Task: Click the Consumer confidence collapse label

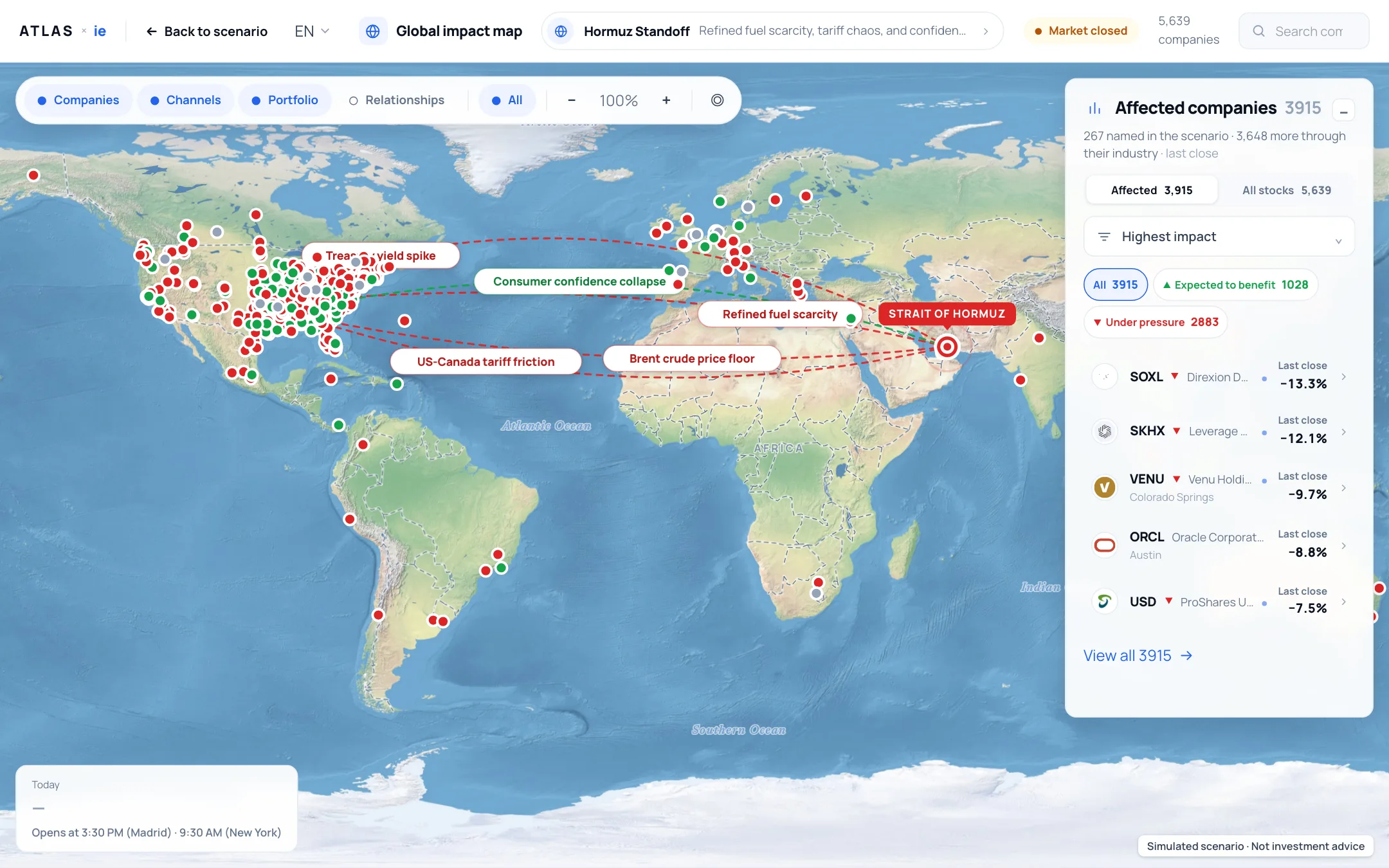Action: click(x=579, y=282)
